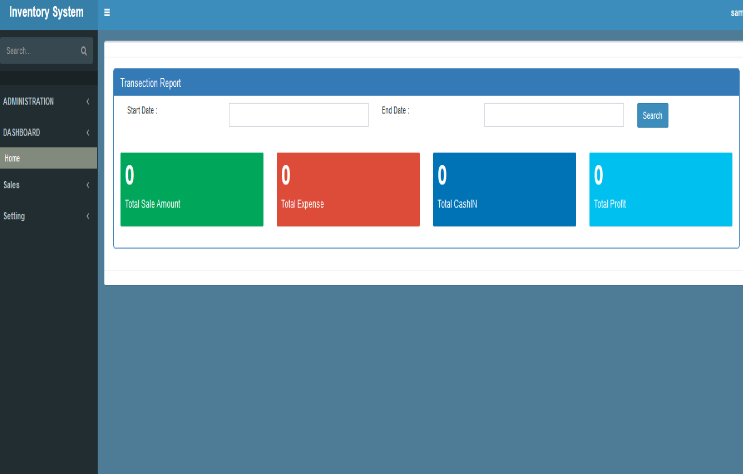Collapse the chevron next to DASHBOARD

(88, 133)
